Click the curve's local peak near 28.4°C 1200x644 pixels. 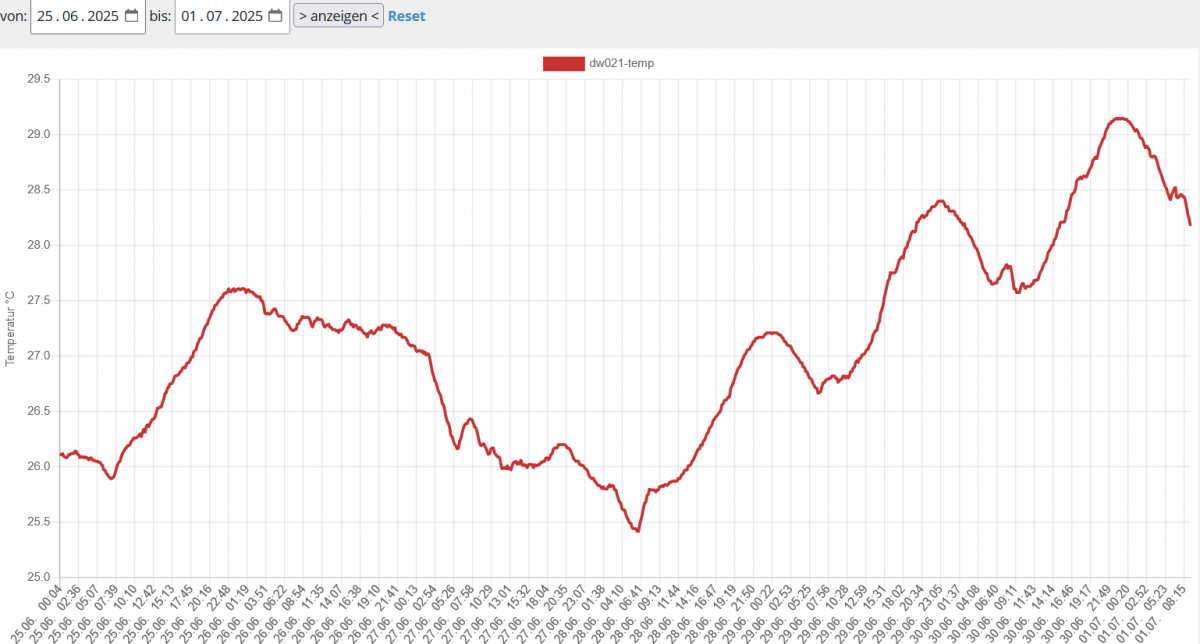[940, 201]
